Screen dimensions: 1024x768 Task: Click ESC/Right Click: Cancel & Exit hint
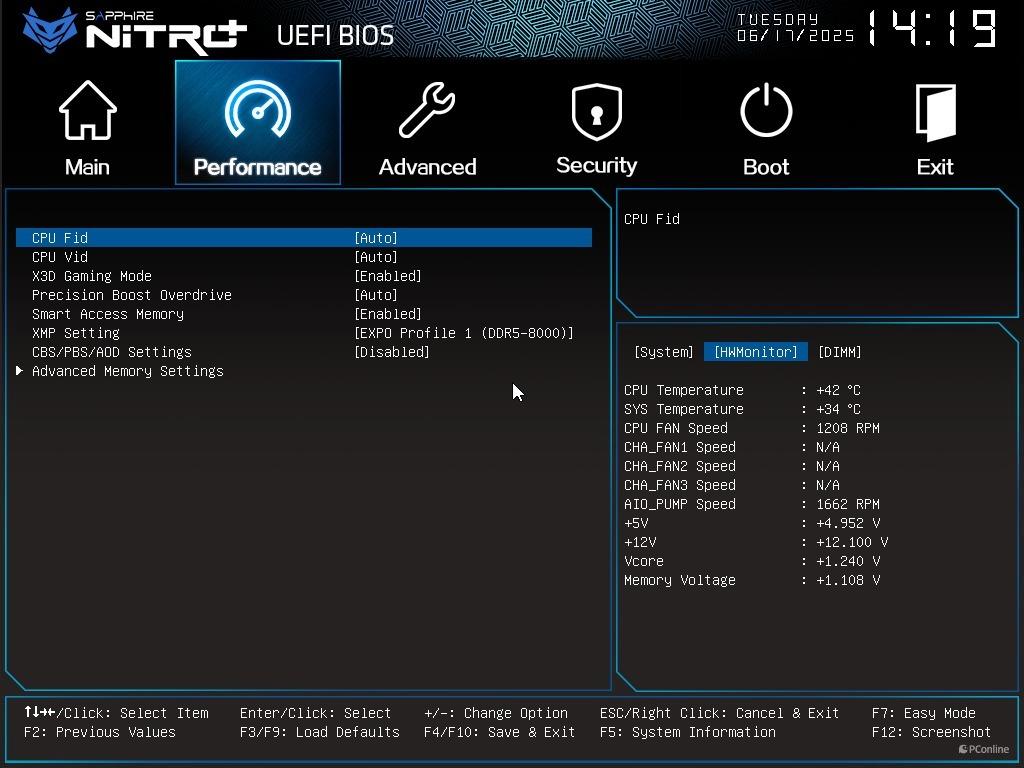719,713
